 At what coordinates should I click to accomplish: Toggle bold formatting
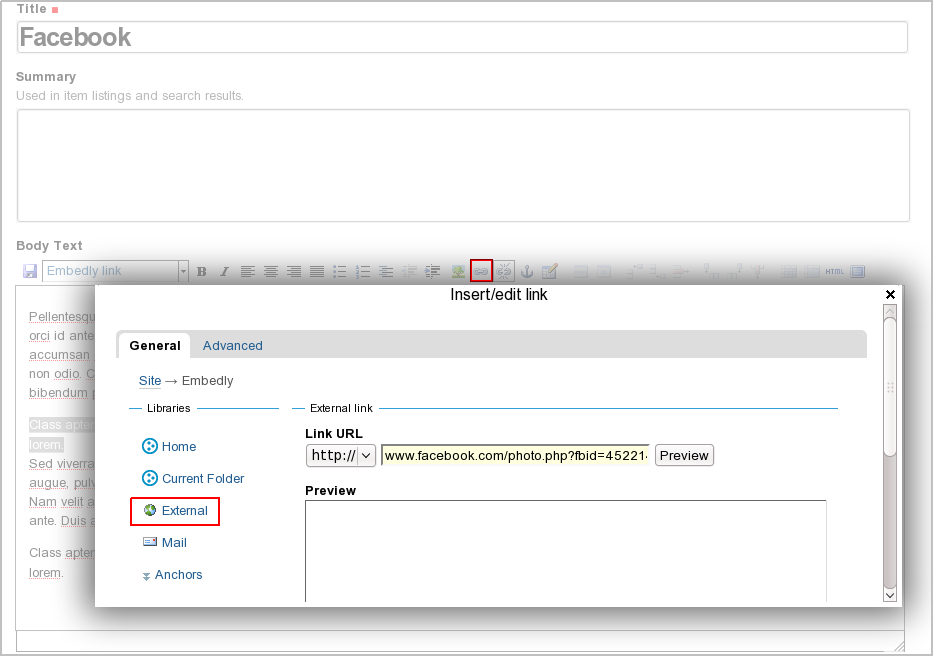[x=201, y=271]
